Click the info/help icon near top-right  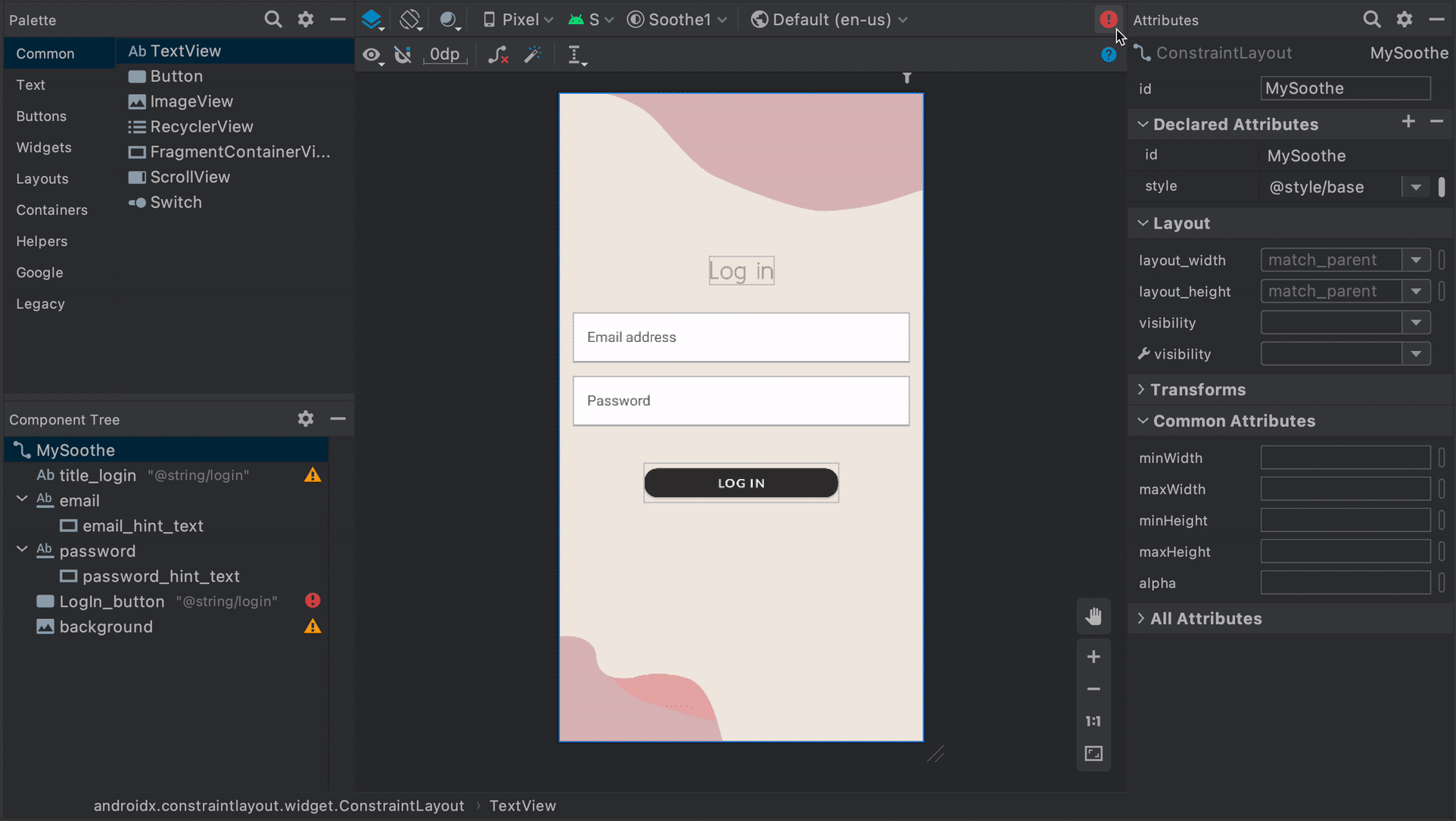pyautogui.click(x=1108, y=52)
